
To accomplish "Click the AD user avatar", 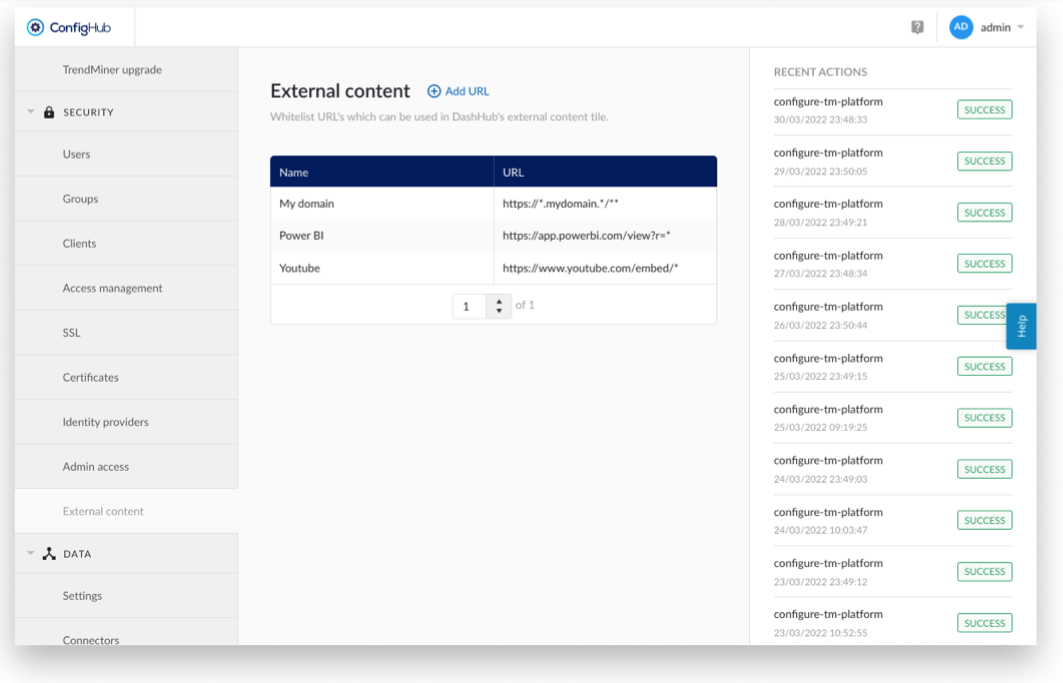I will [x=961, y=28].
